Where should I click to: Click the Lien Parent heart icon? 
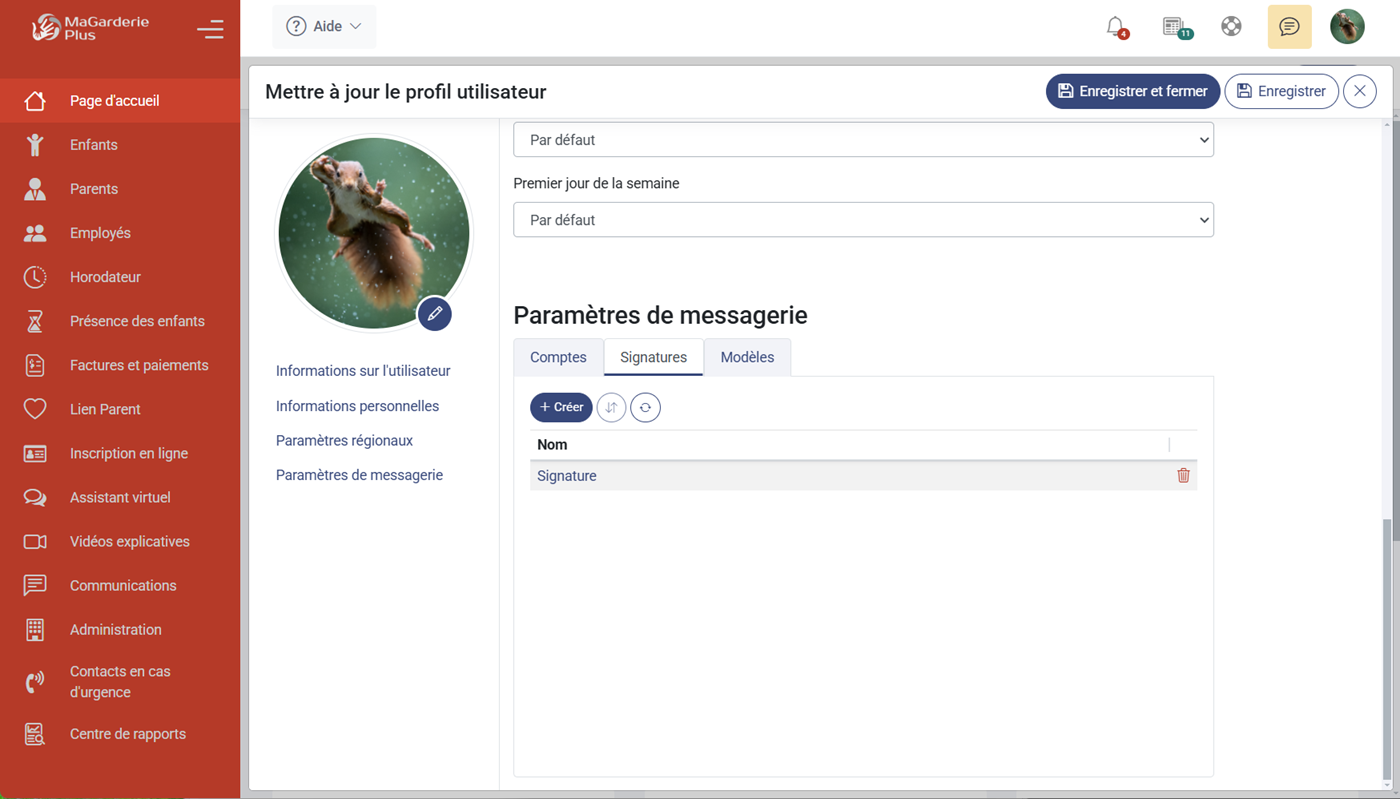35,409
